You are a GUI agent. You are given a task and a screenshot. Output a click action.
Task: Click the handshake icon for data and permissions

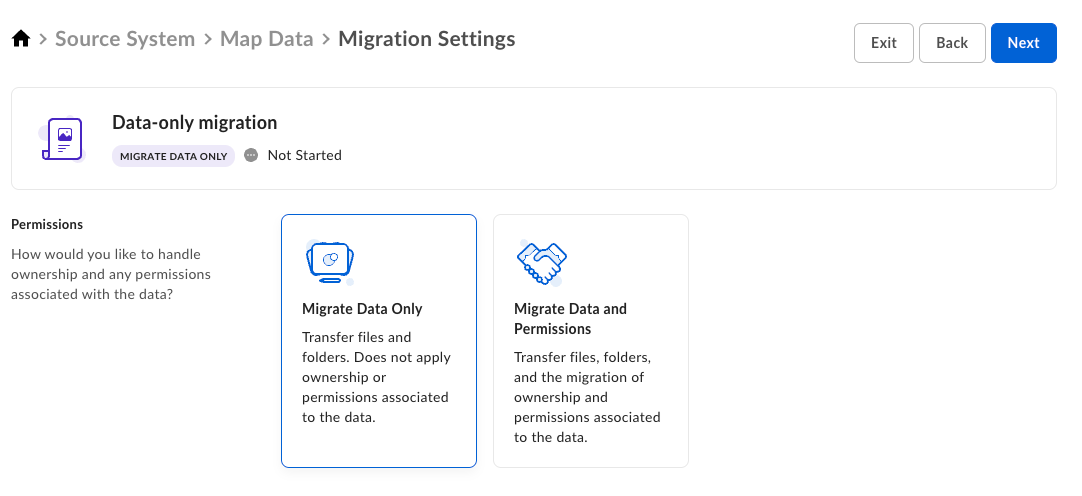pos(541,263)
